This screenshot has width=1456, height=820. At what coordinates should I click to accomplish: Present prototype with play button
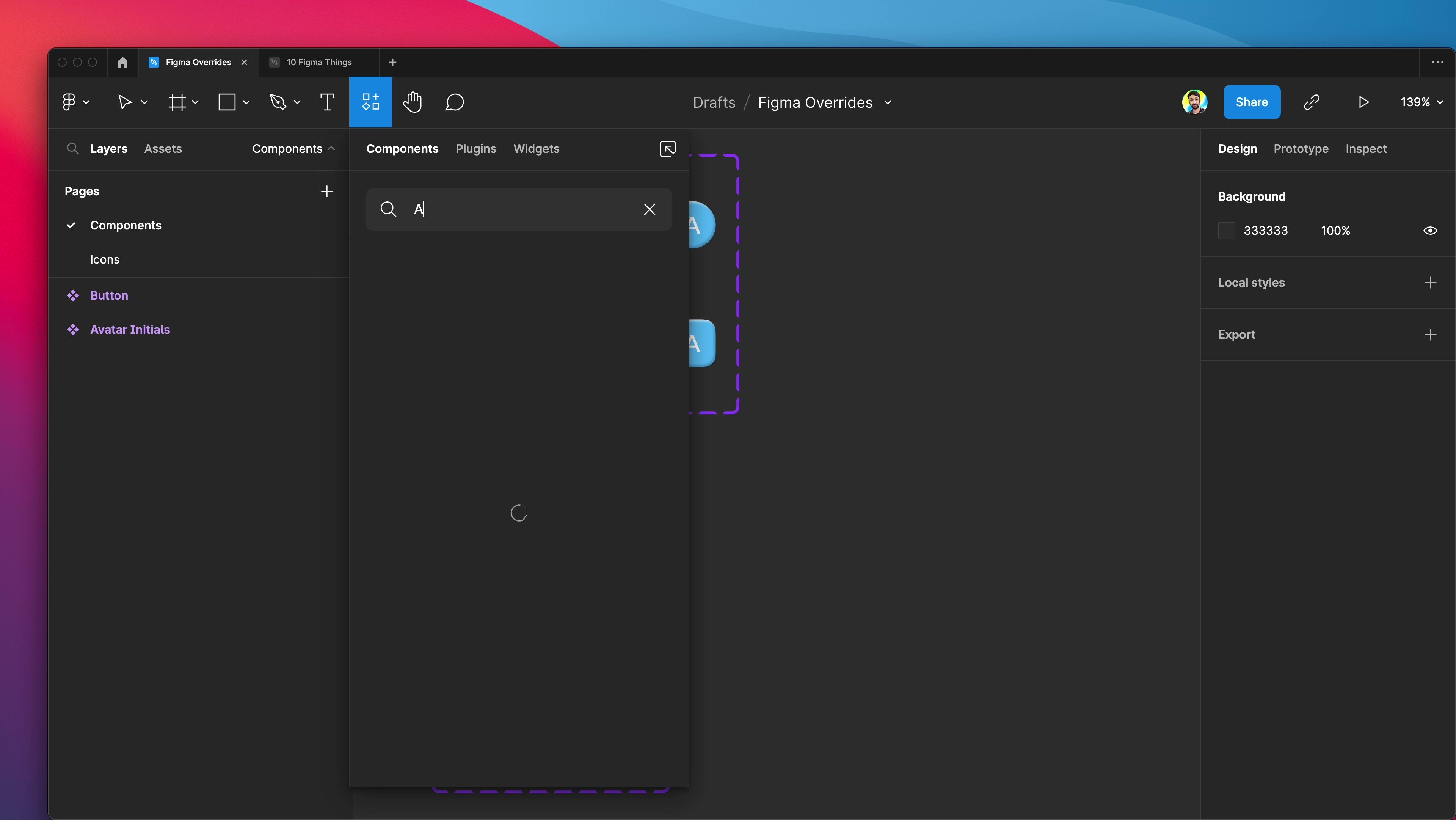pos(1363,102)
